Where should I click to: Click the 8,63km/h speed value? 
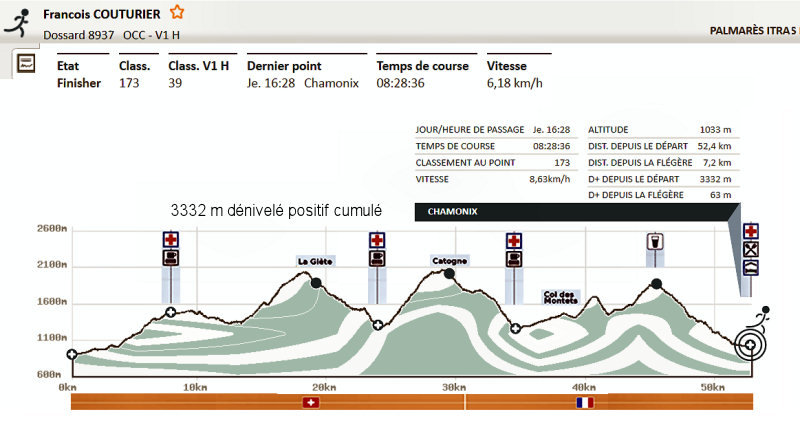[549, 179]
